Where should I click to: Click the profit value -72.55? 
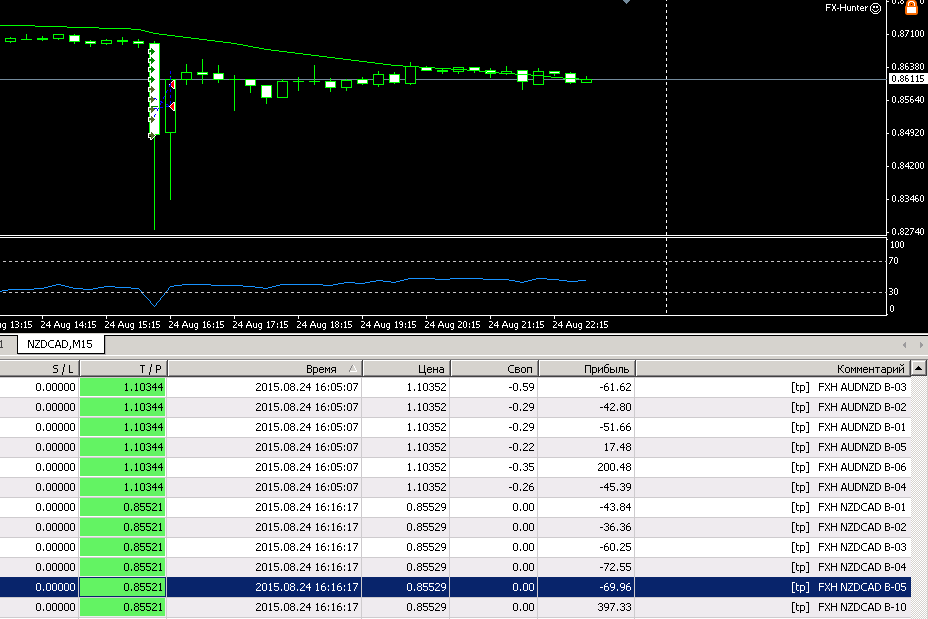(615, 567)
